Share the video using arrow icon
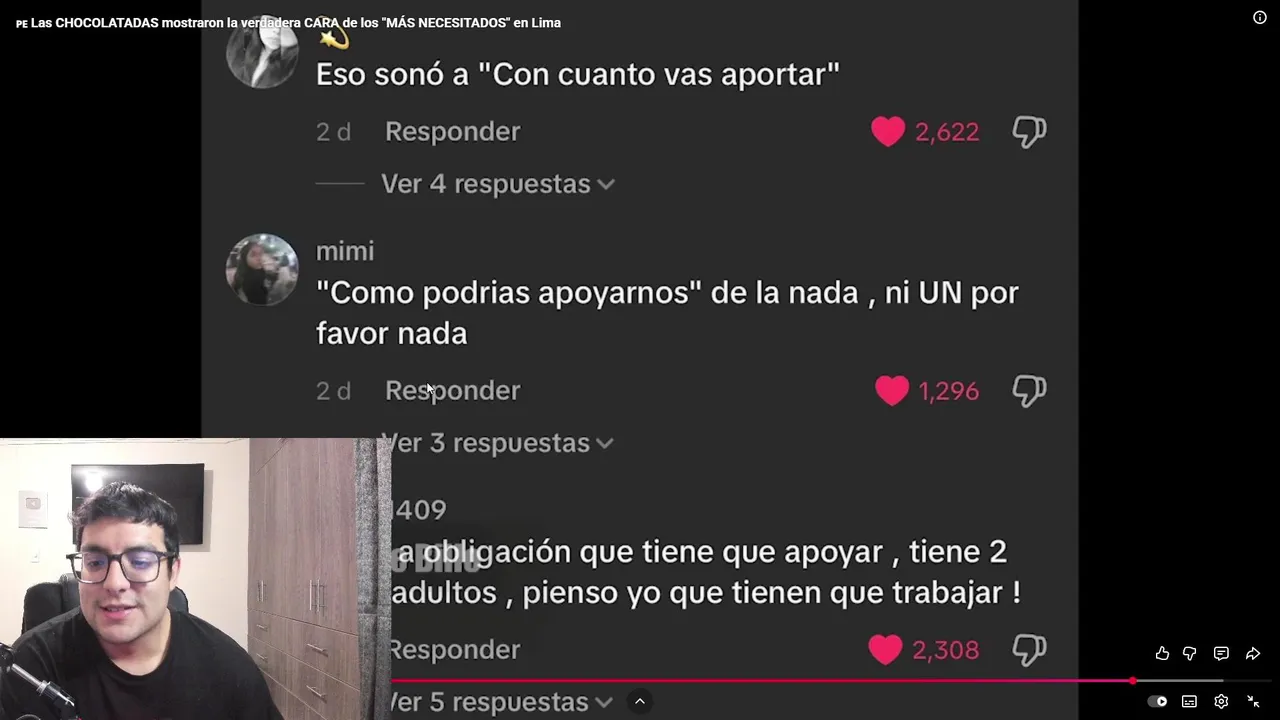This screenshot has height=720, width=1280. pos(1253,653)
